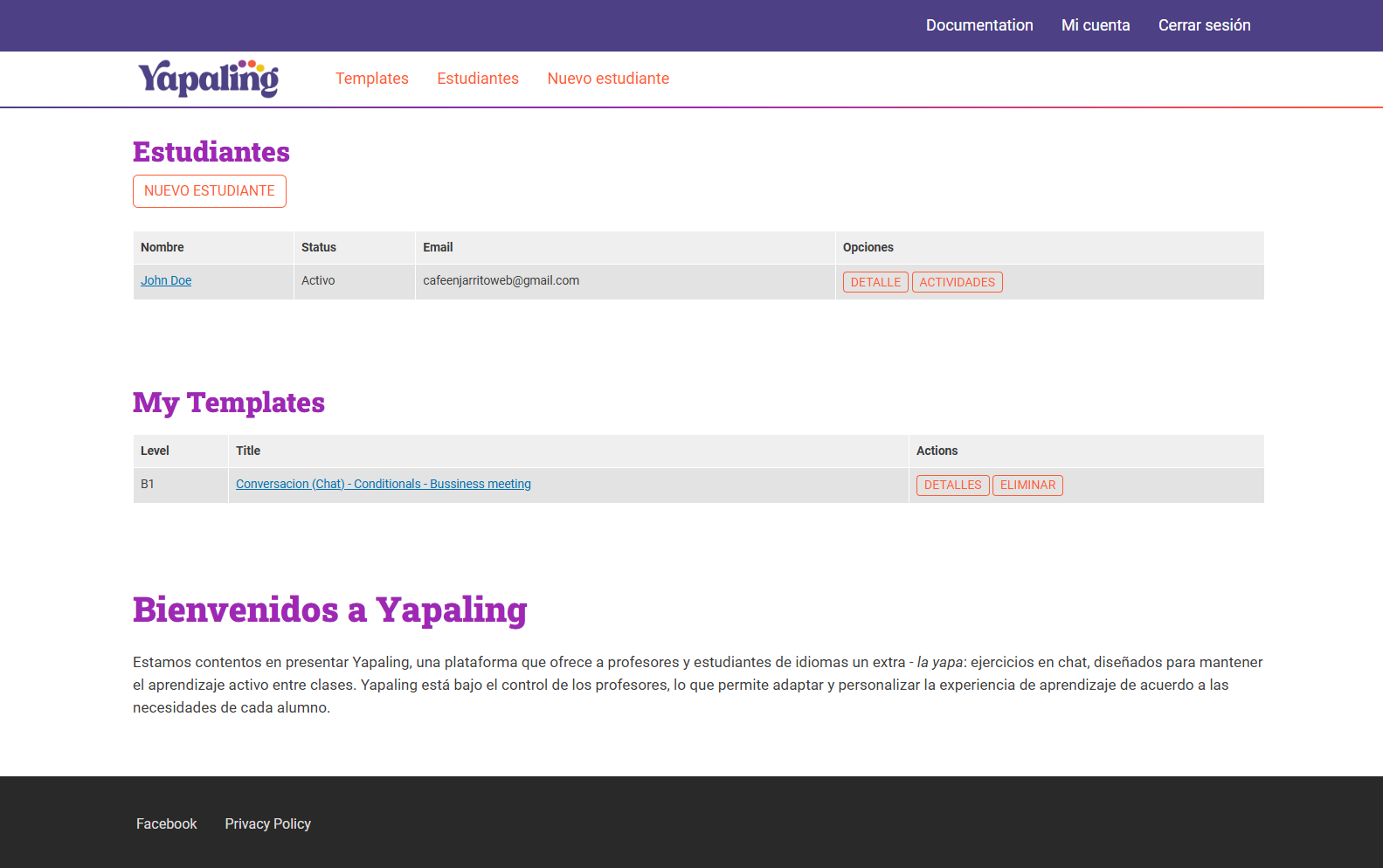Screen dimensions: 1383x868
Task: Log out via Cerrar sesión
Action: (1204, 25)
